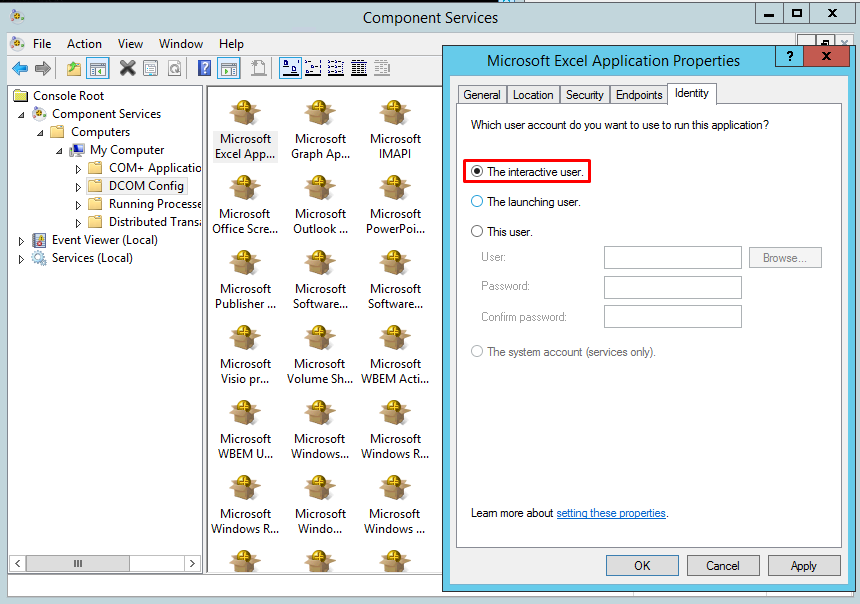
Task: Click the Browse... button
Action: coord(785,258)
